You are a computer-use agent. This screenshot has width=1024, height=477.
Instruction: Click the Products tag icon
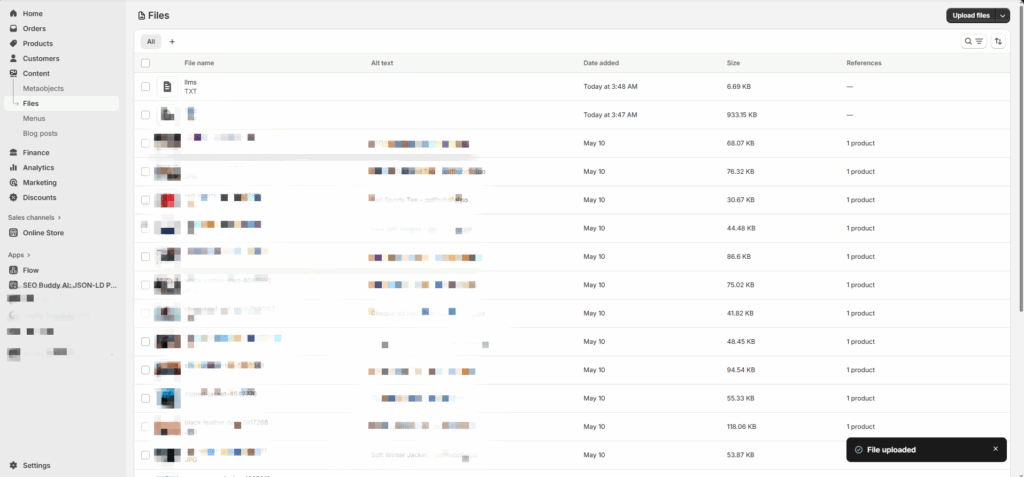click(13, 43)
